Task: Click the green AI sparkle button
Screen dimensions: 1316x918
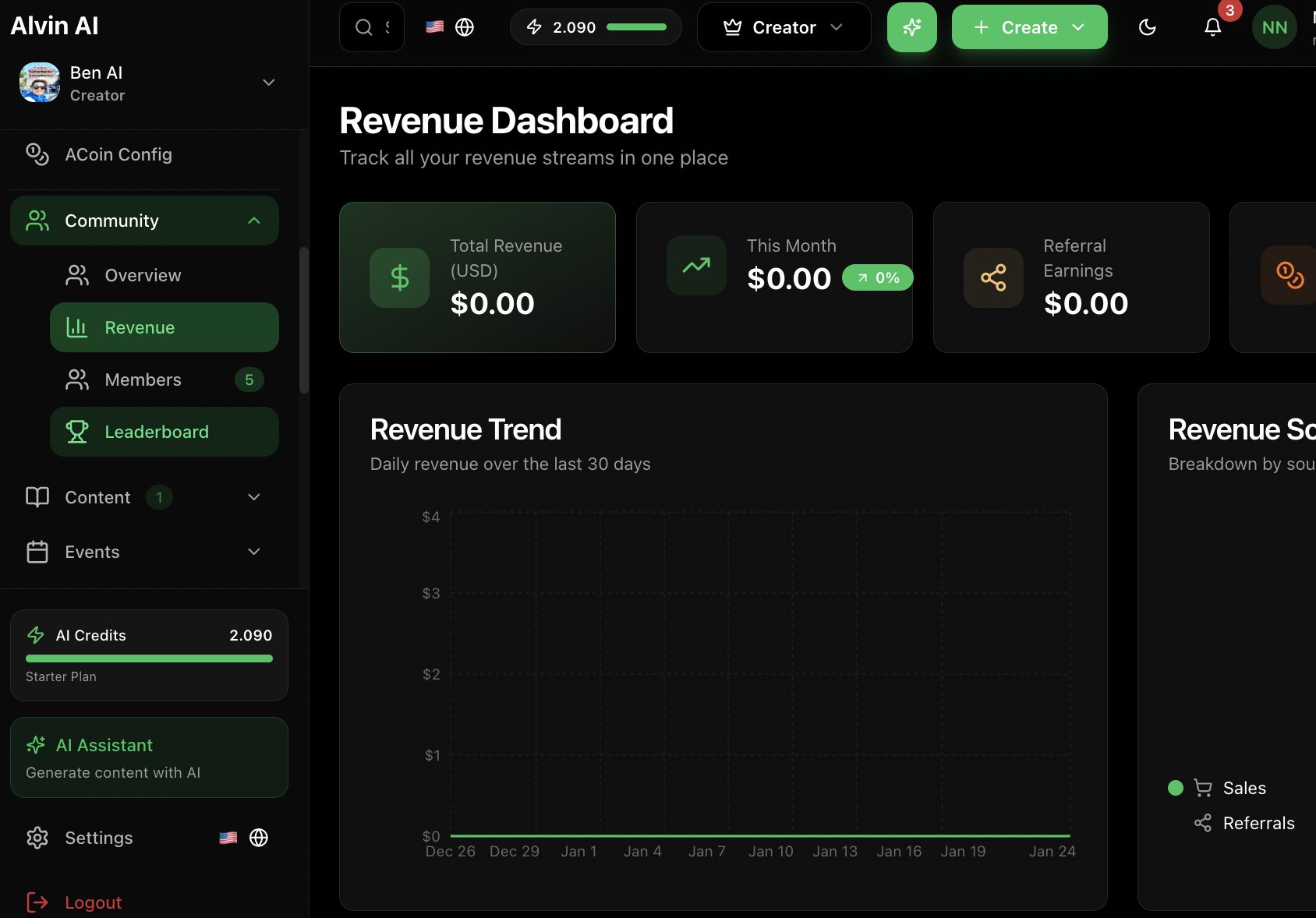Action: point(912,27)
